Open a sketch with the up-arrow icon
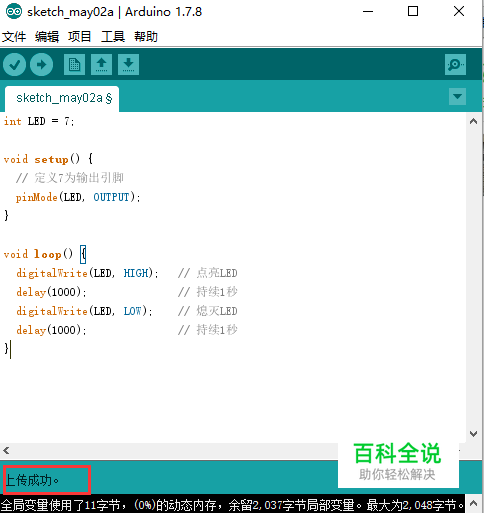Viewport: 484px width, 513px height. [x=101, y=64]
